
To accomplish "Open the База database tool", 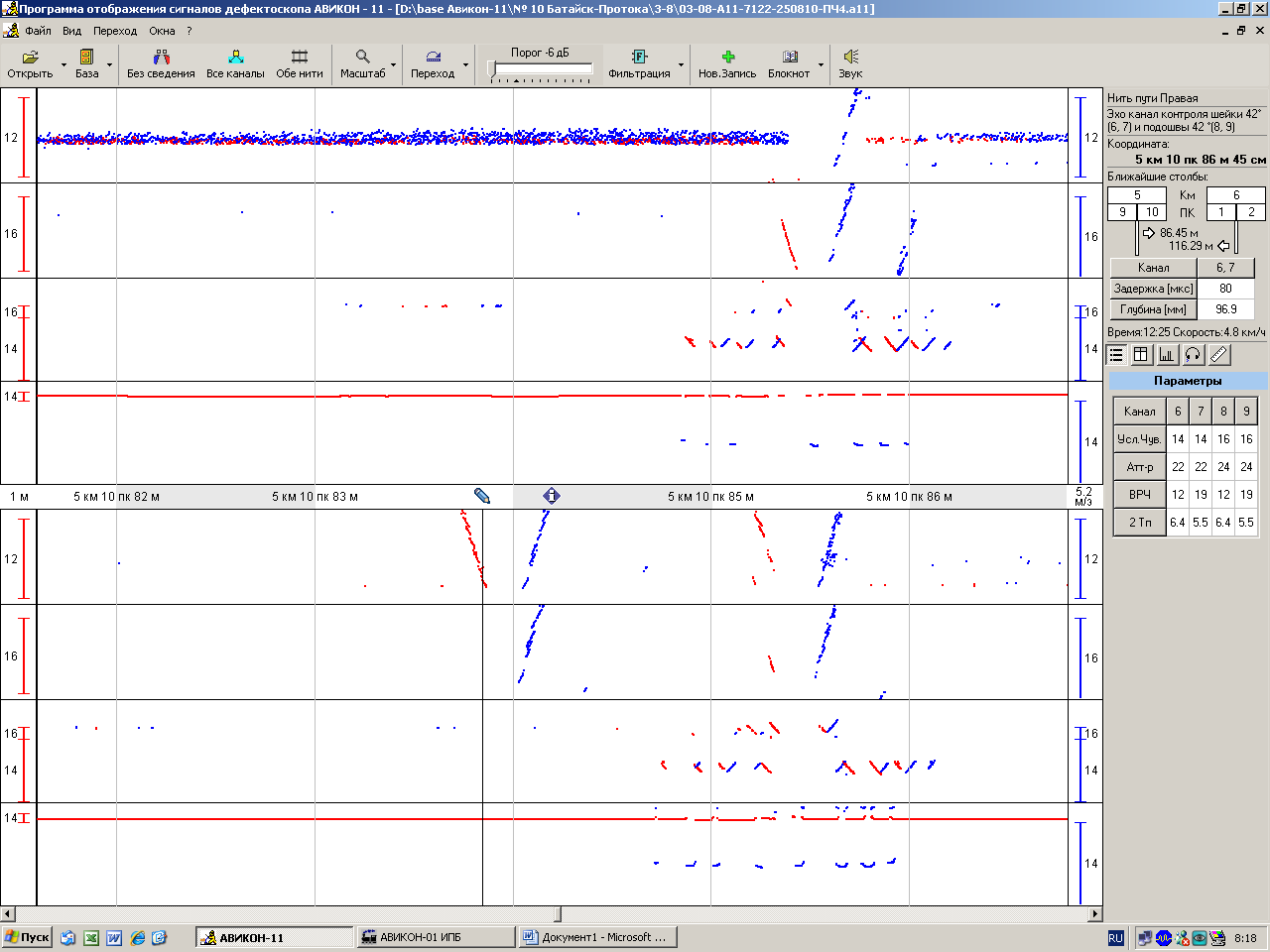I will pyautogui.click(x=86, y=58).
